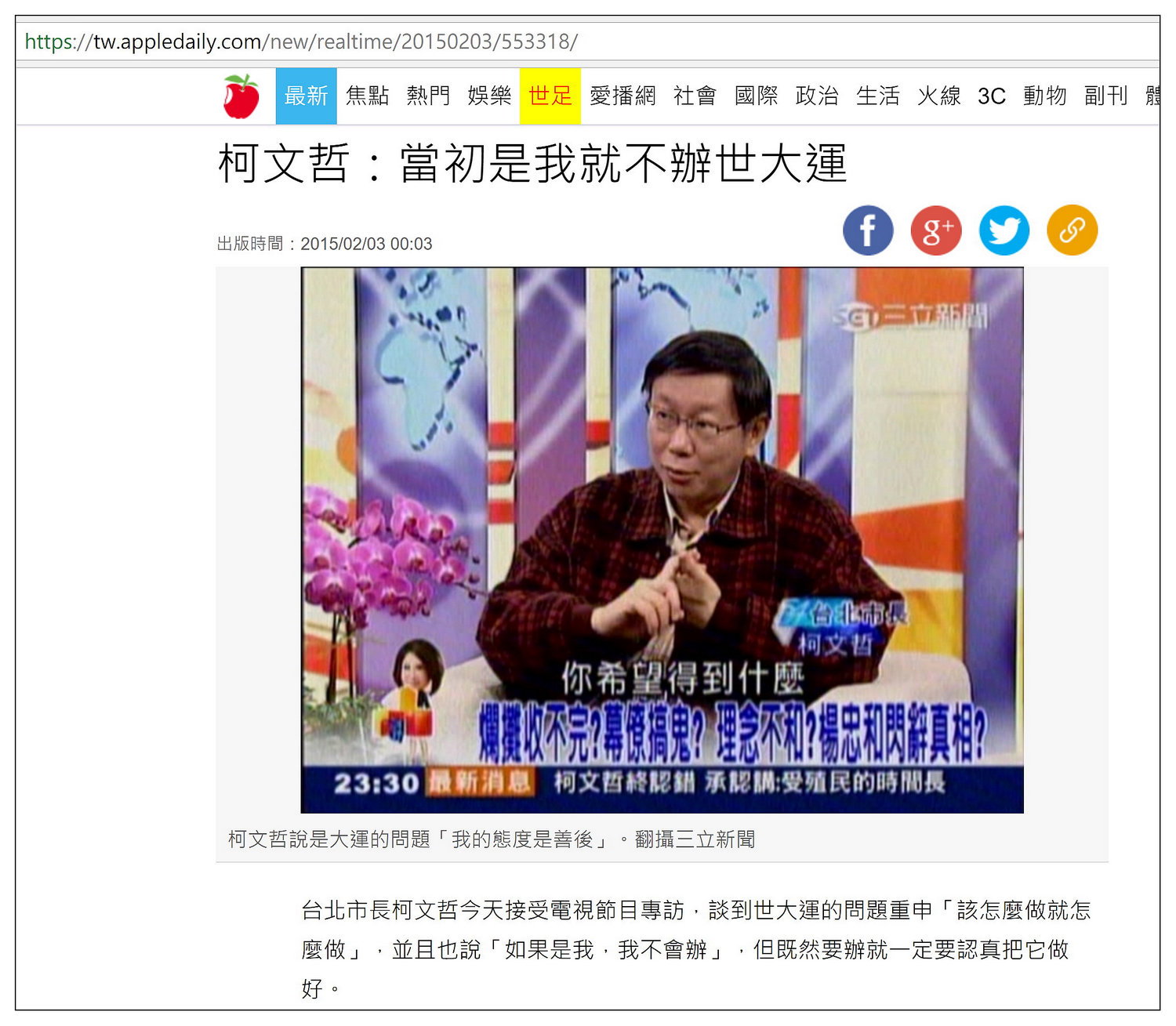The height and width of the screenshot is (1026, 1176).
Task: Share article via Facebook icon
Action: click(x=868, y=230)
